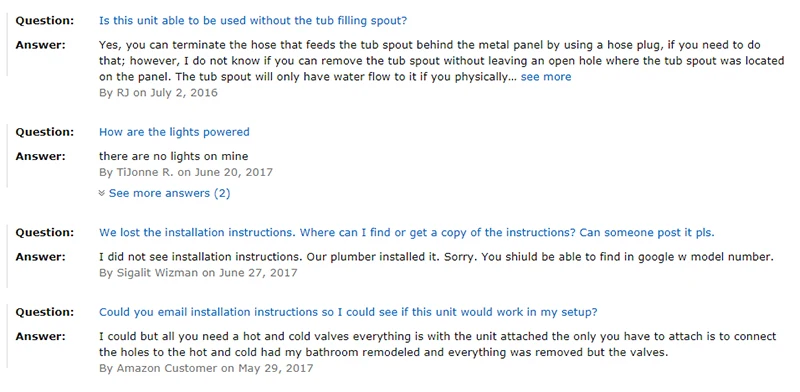
Task: Expand 'See more answers (2)'
Action: [169, 193]
